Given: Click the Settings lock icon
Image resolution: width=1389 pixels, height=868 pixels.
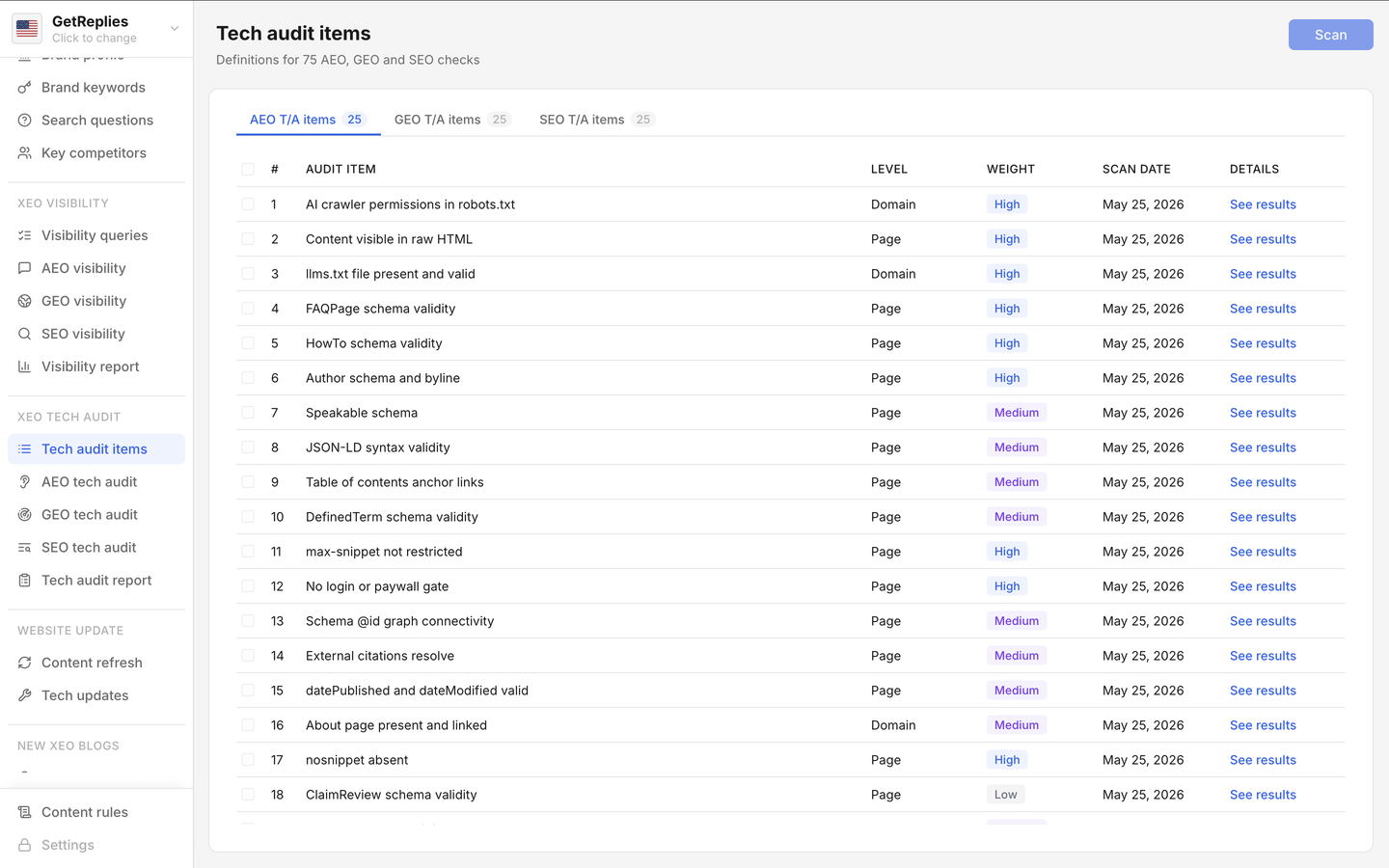Looking at the screenshot, I should (x=25, y=845).
